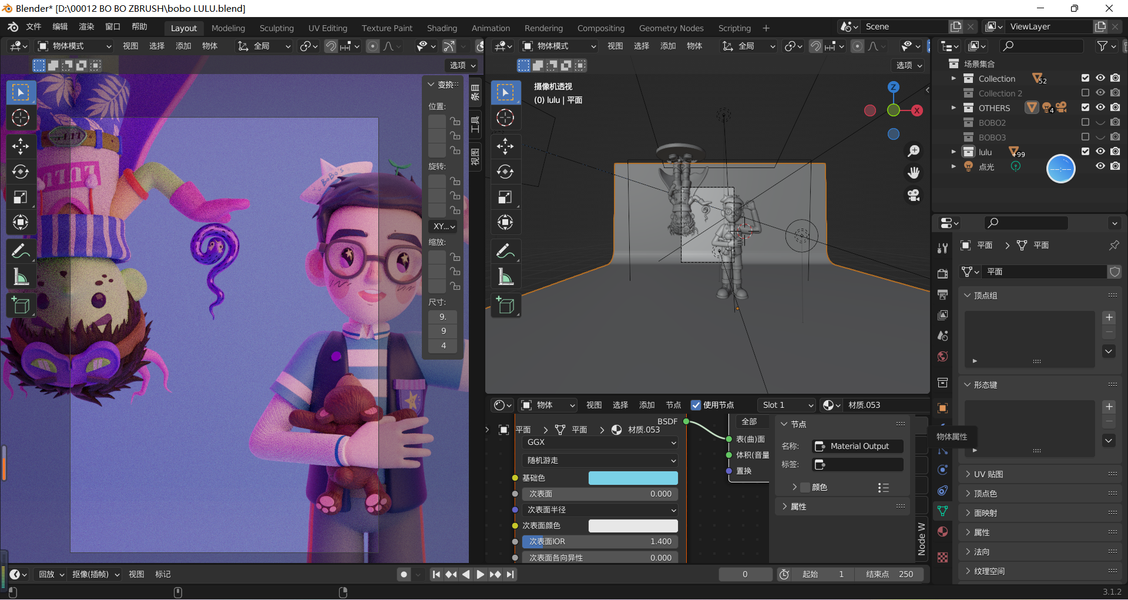Open the 文件 menu
The height and width of the screenshot is (600, 1128).
pos(34,27)
